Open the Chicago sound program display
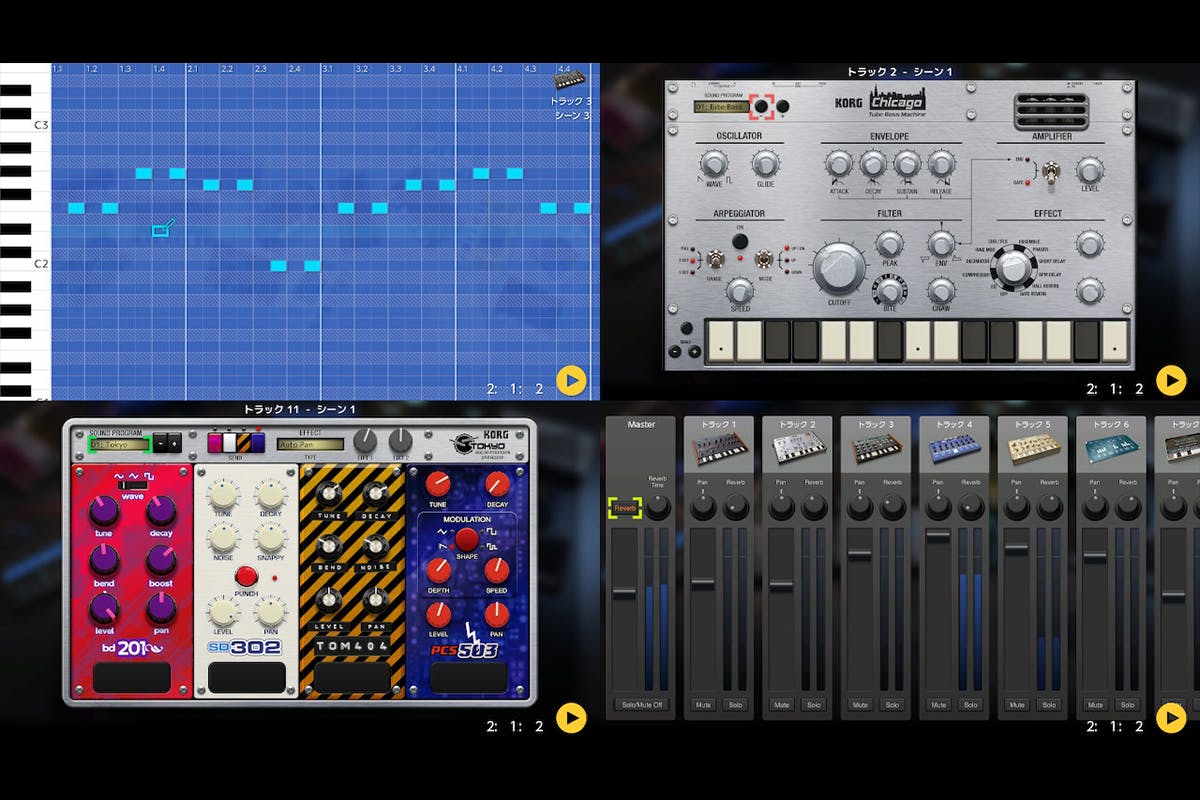 720,107
